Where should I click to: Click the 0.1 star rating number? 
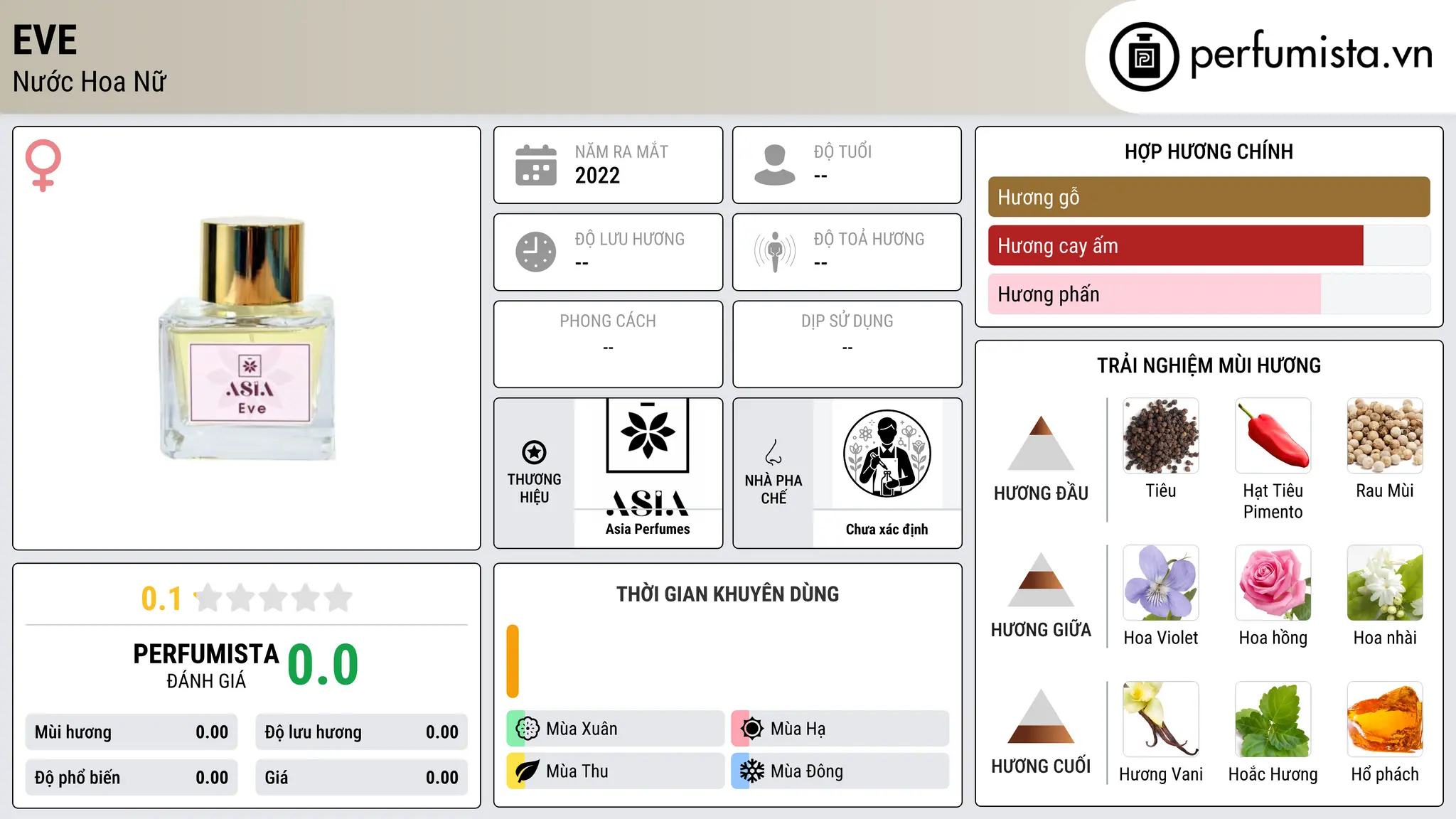click(x=161, y=599)
